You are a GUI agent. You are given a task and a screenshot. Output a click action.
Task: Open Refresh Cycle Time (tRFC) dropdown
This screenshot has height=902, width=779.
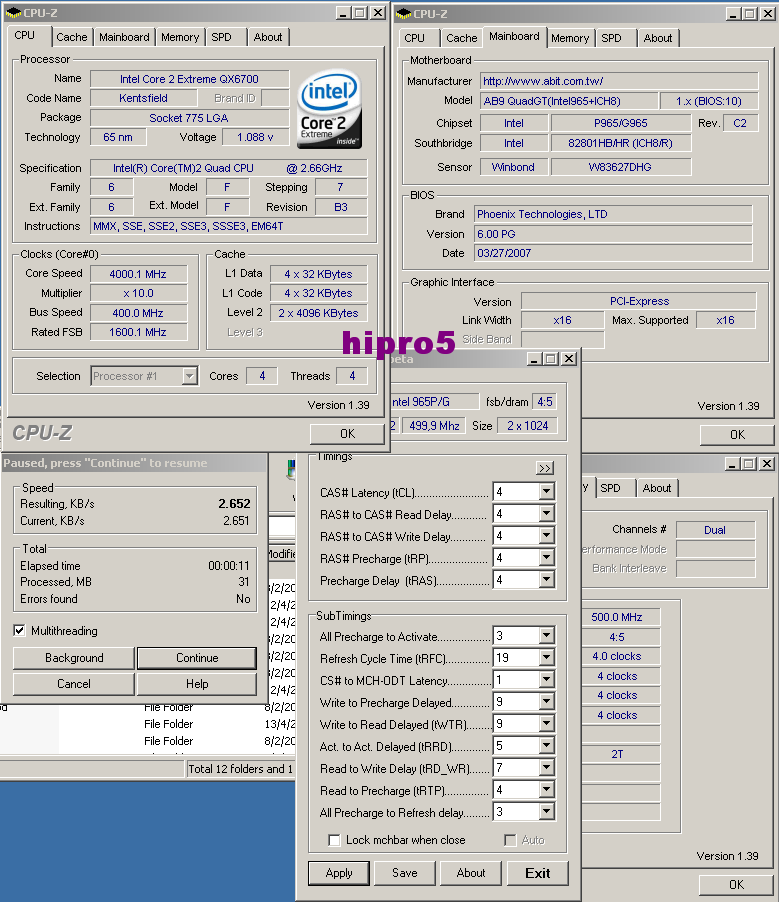coord(547,658)
